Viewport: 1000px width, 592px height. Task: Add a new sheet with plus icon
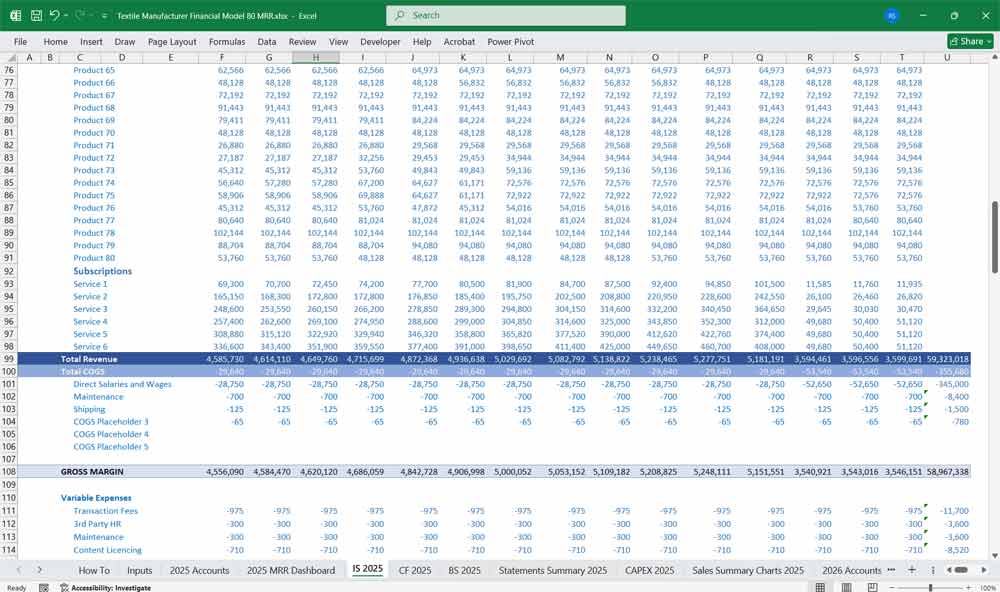pos(912,569)
